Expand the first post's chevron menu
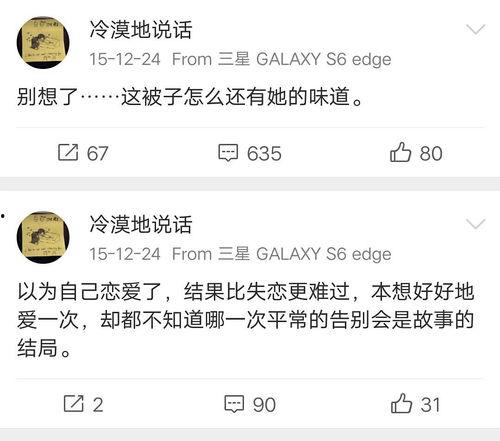 [x=476, y=30]
